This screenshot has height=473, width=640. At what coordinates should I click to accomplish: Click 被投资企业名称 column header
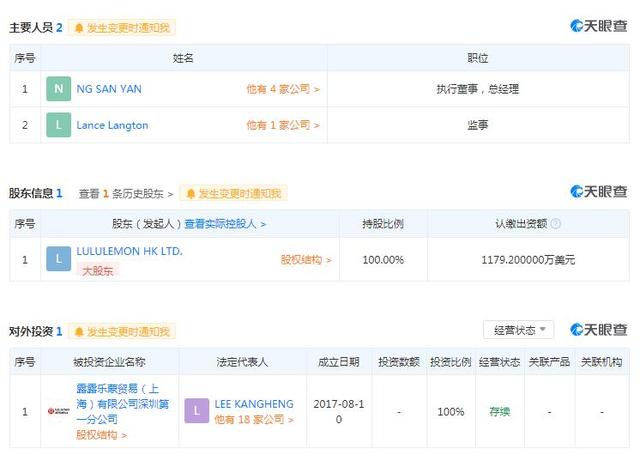[109, 362]
